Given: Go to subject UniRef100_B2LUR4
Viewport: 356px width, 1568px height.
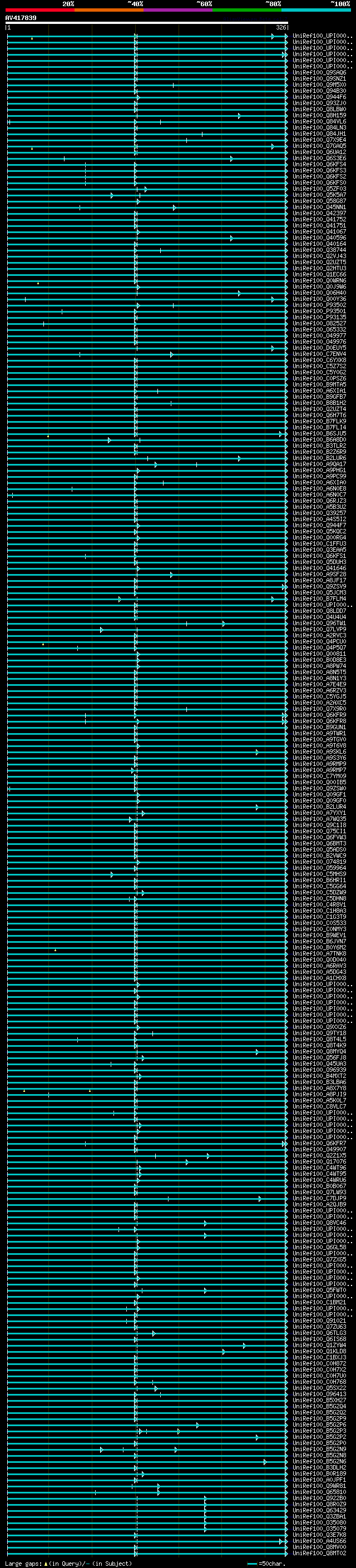Looking at the screenshot, I should pos(319,807).
